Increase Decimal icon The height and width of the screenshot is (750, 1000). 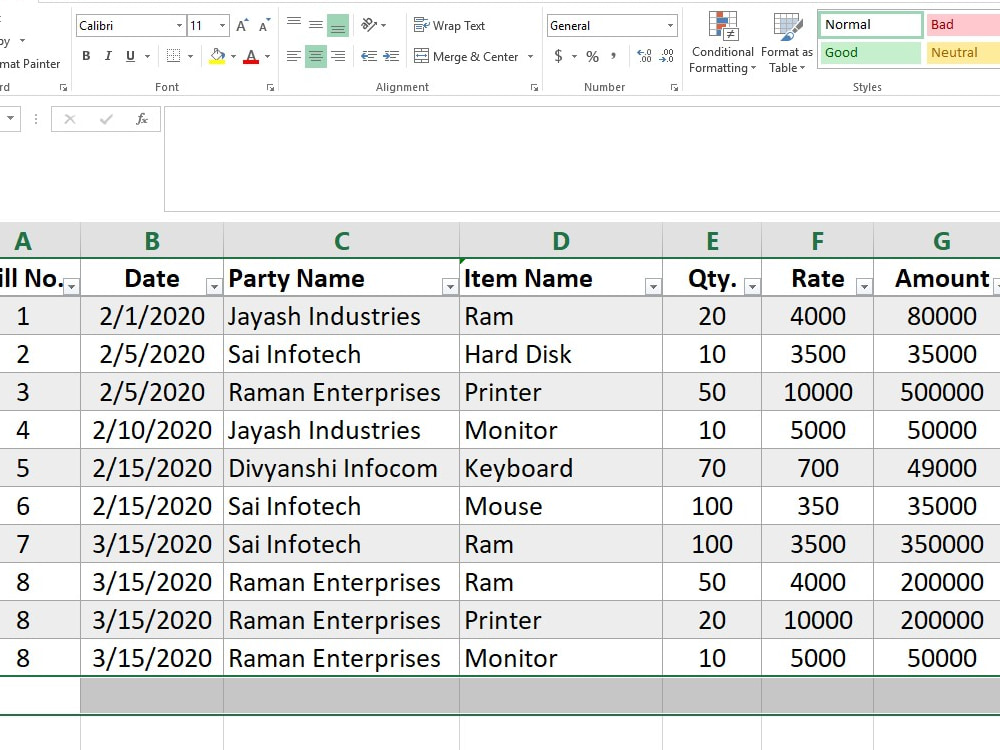click(644, 56)
